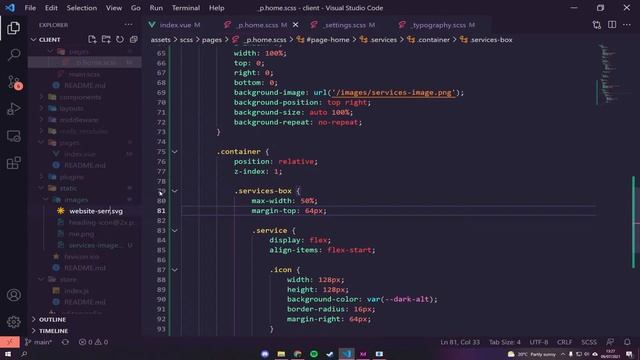Open Spotify from the taskbar
The height and width of the screenshot is (360, 640).
(313, 354)
